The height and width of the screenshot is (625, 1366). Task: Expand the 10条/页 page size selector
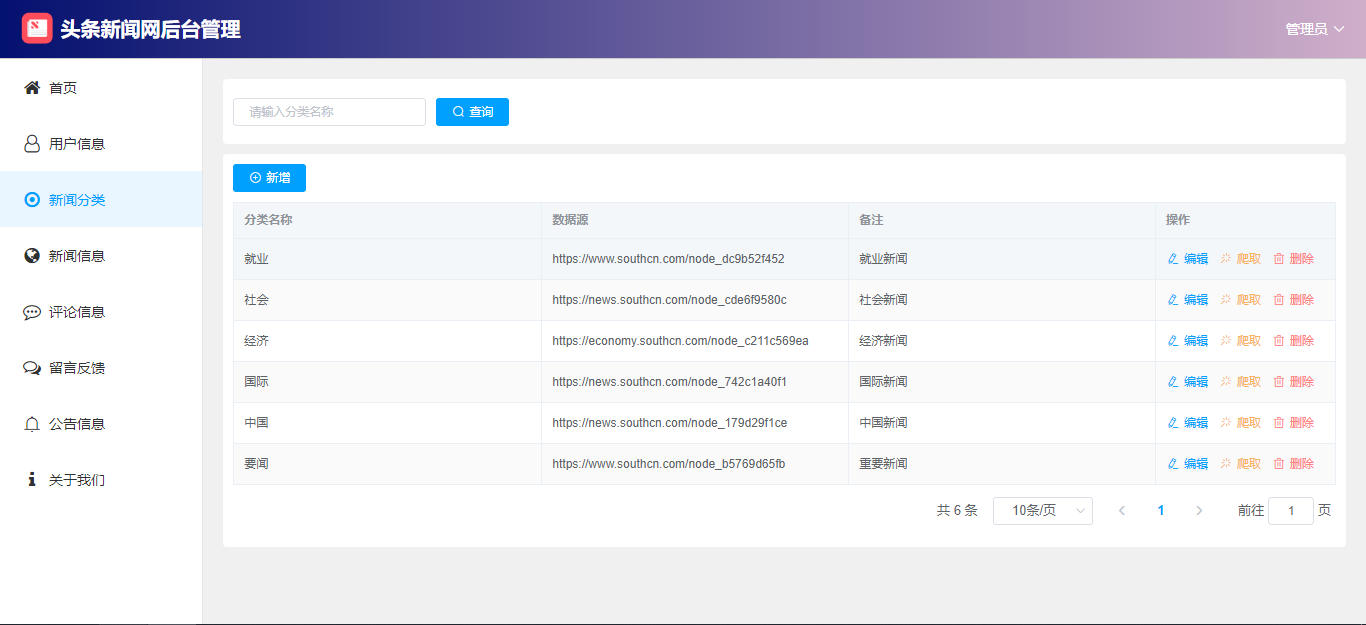tap(1042, 511)
